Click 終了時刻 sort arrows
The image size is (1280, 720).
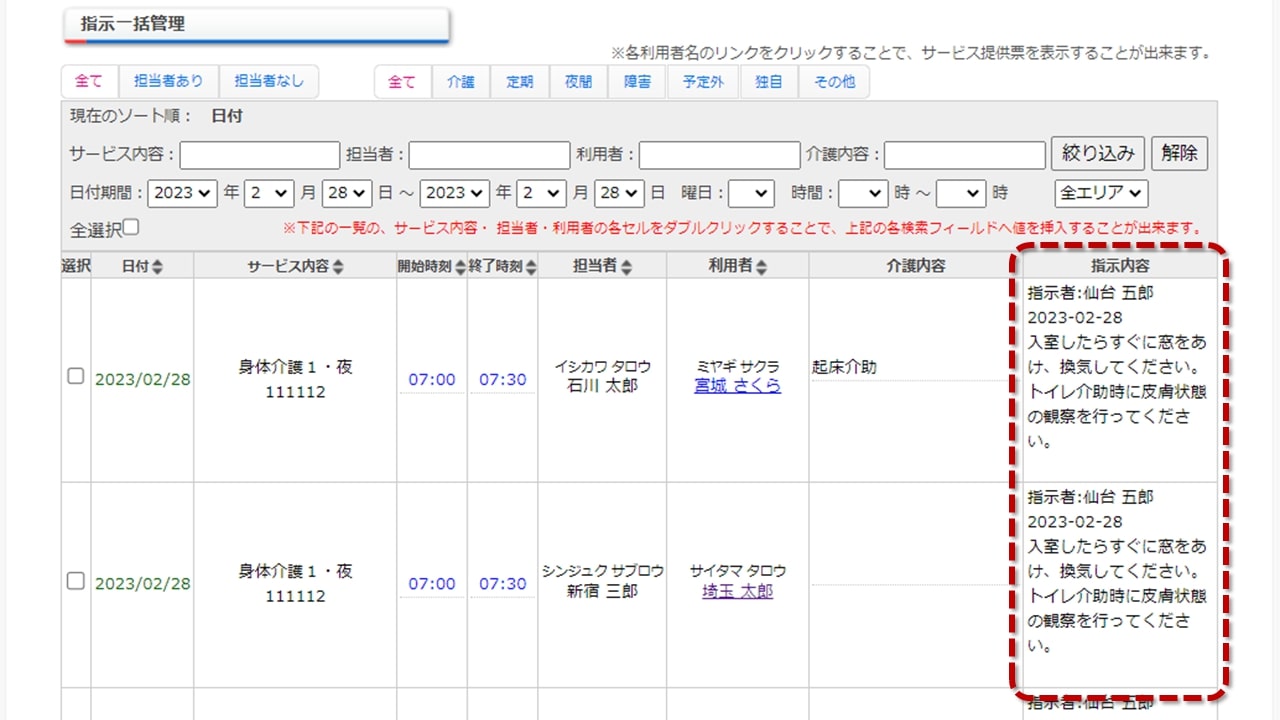click(x=531, y=267)
